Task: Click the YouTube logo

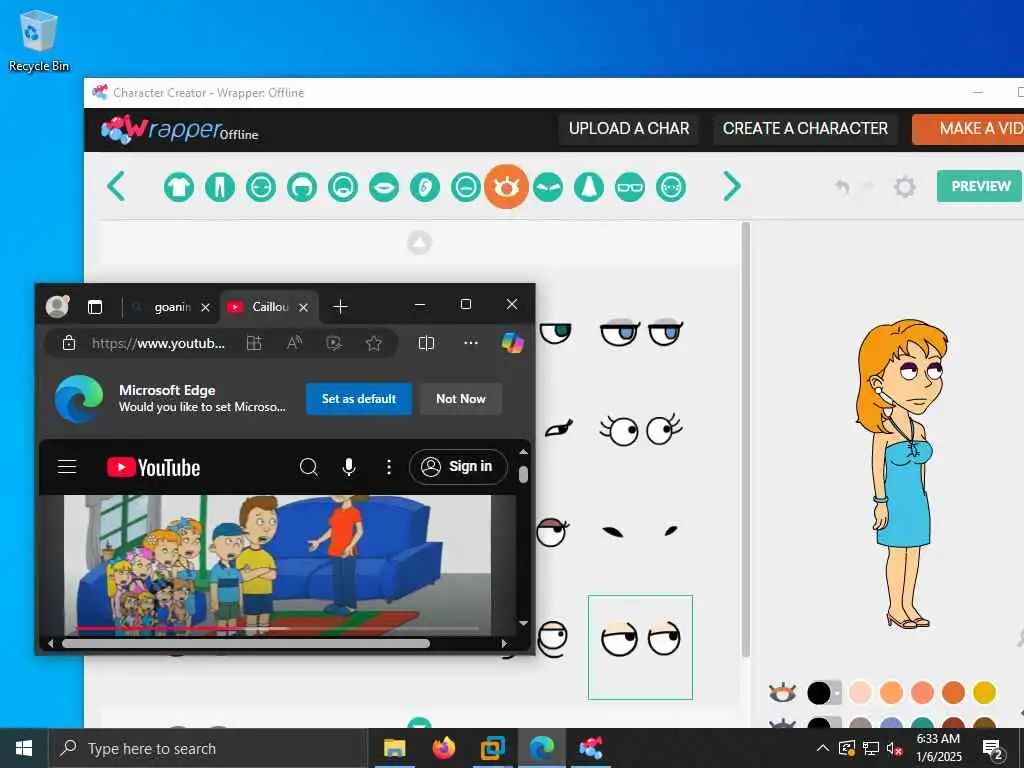Action: pos(153,467)
